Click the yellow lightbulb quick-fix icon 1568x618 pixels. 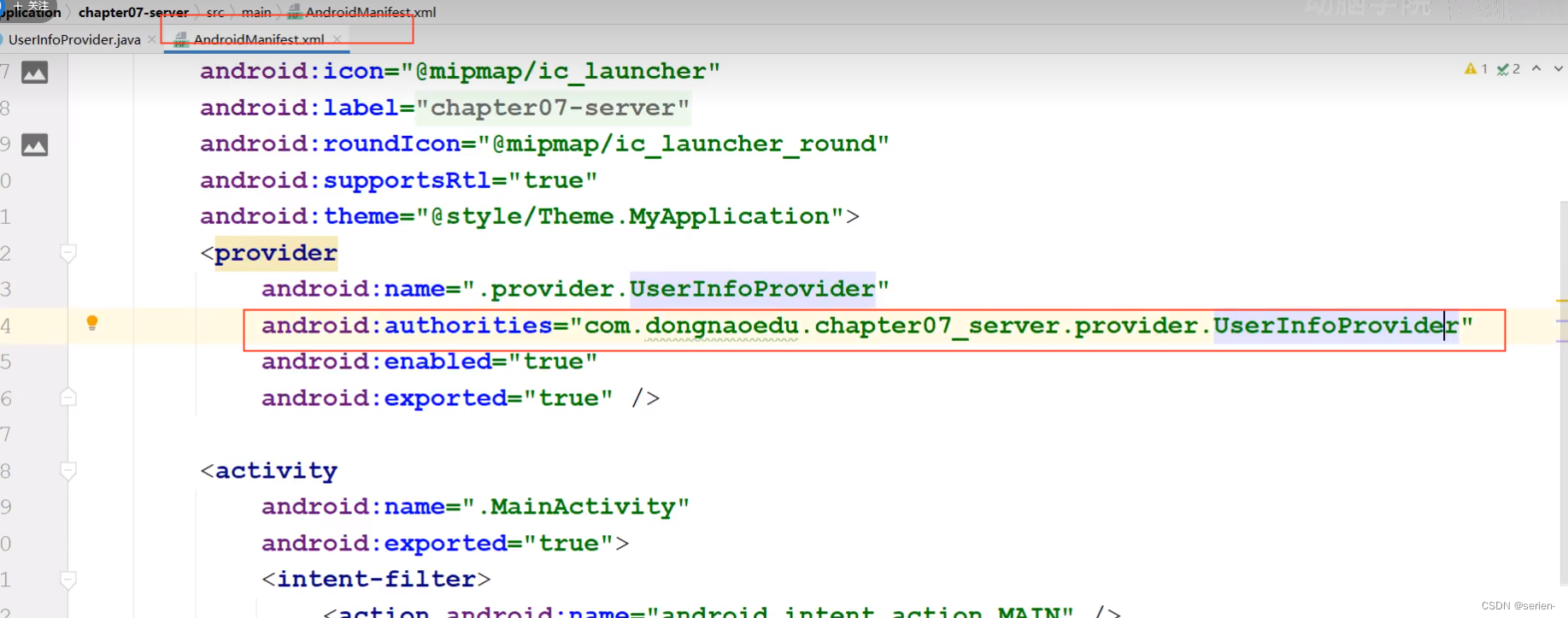(92, 322)
